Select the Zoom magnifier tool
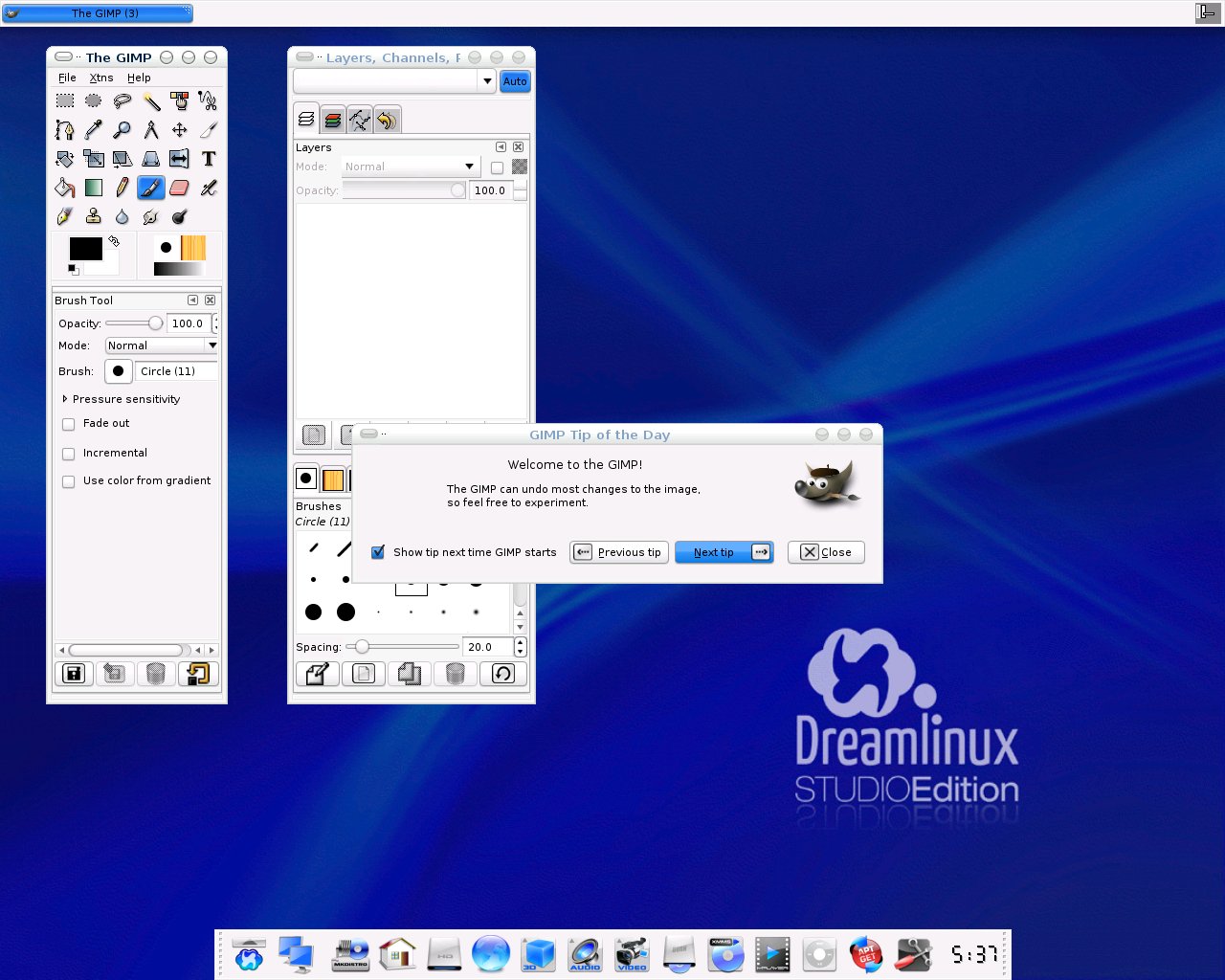Image resolution: width=1225 pixels, height=980 pixels. 122,129
